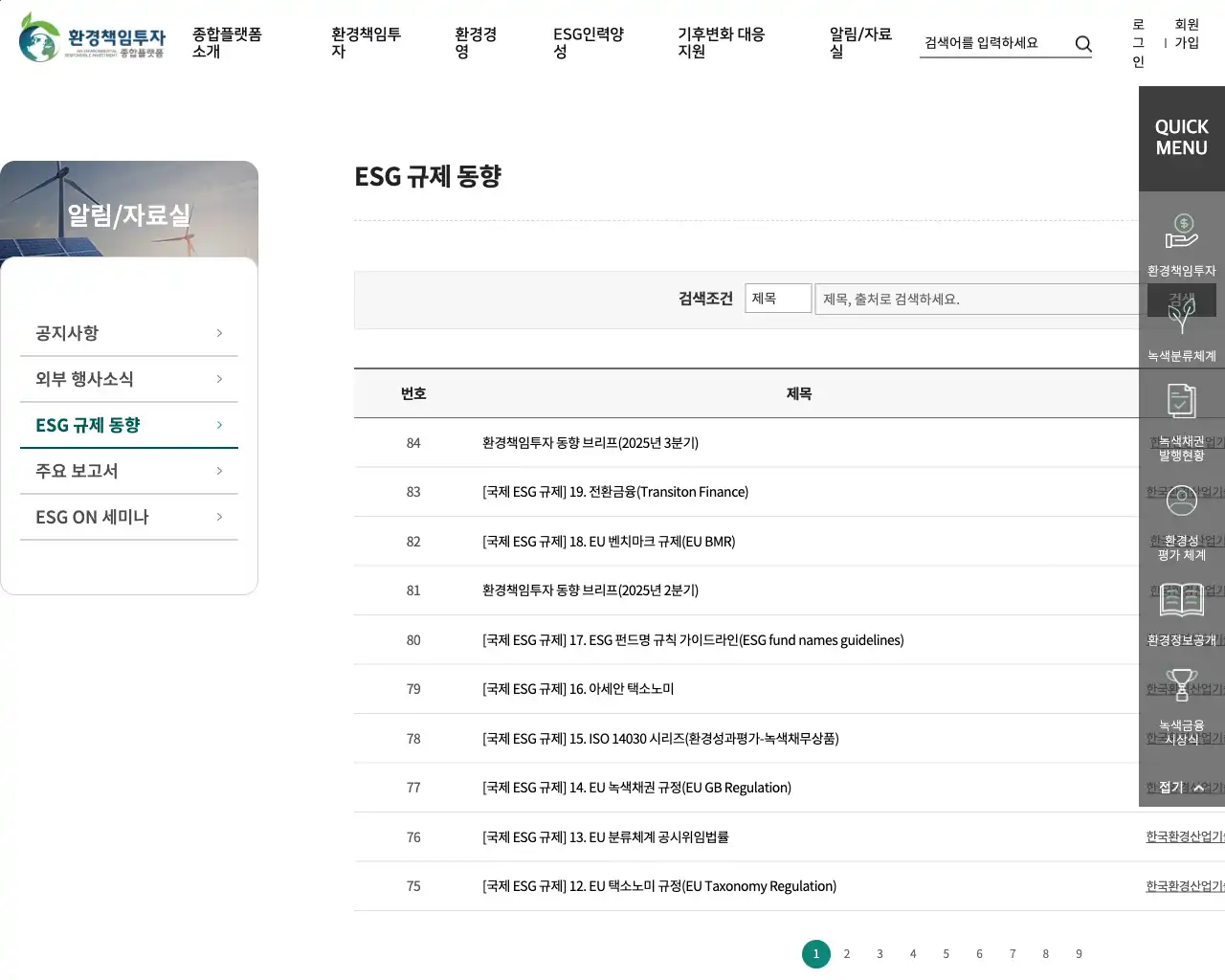This screenshot has height=980, width=1225.
Task: Open 환경책임투자 quick menu icon
Action: [1181, 233]
